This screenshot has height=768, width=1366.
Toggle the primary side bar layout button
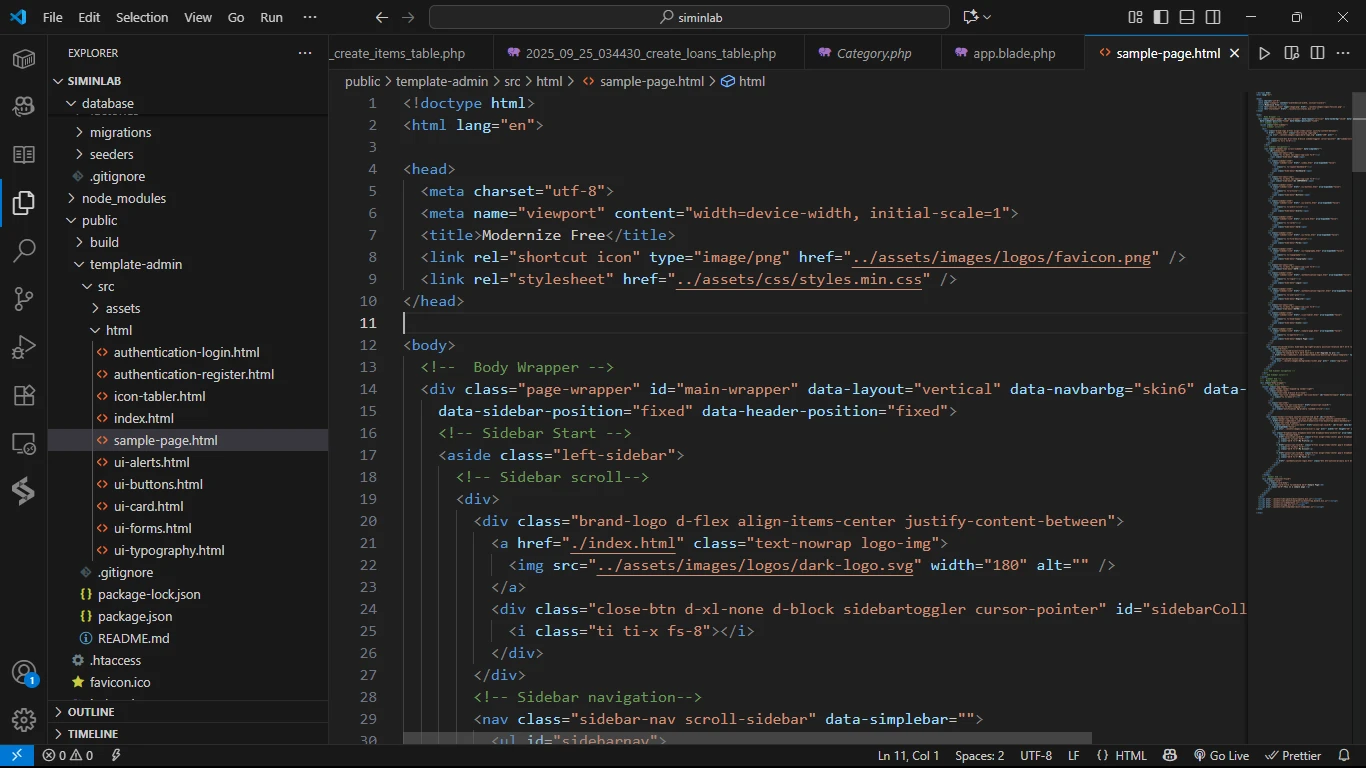1161,17
